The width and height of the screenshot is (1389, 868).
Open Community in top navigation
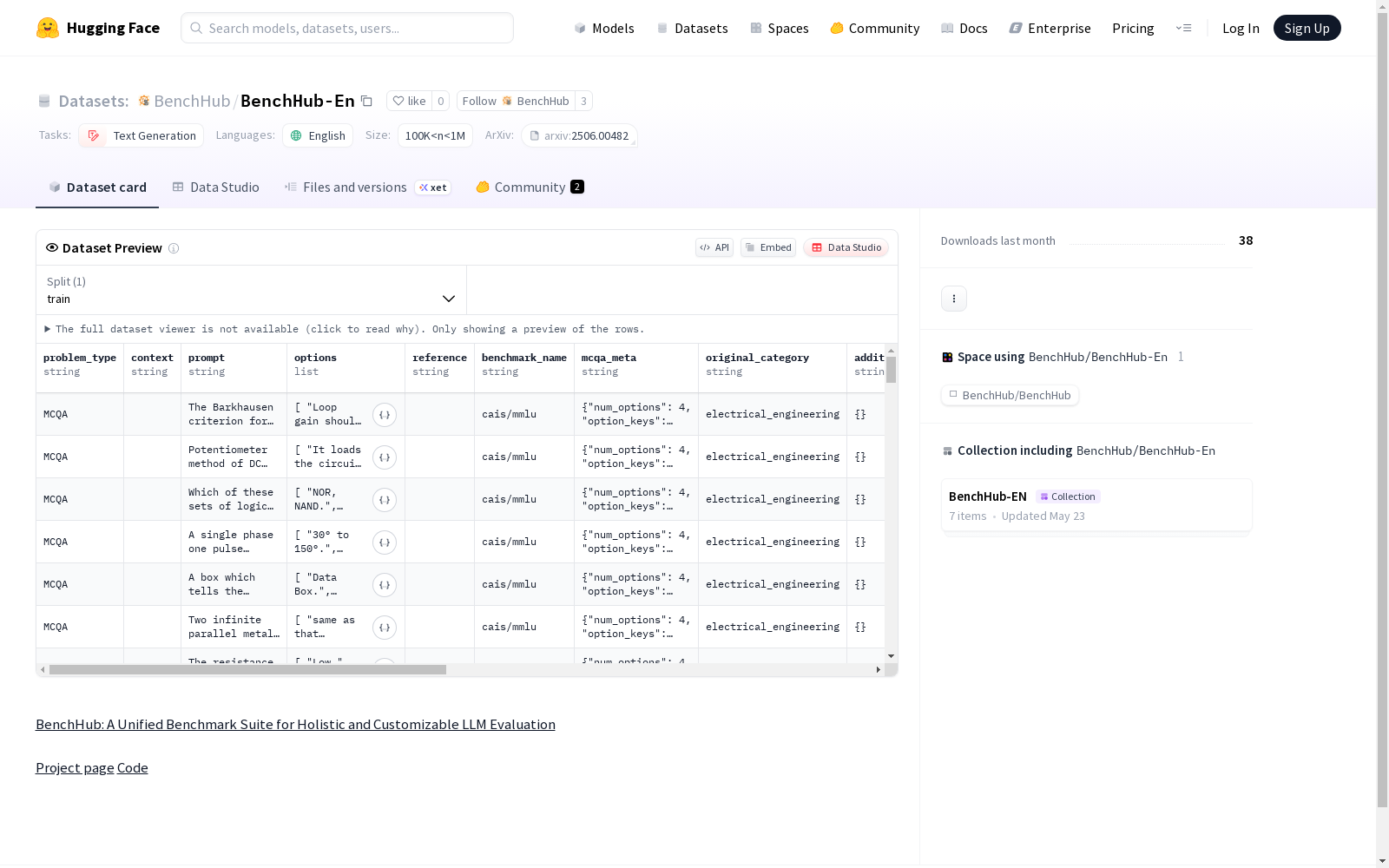[874, 28]
